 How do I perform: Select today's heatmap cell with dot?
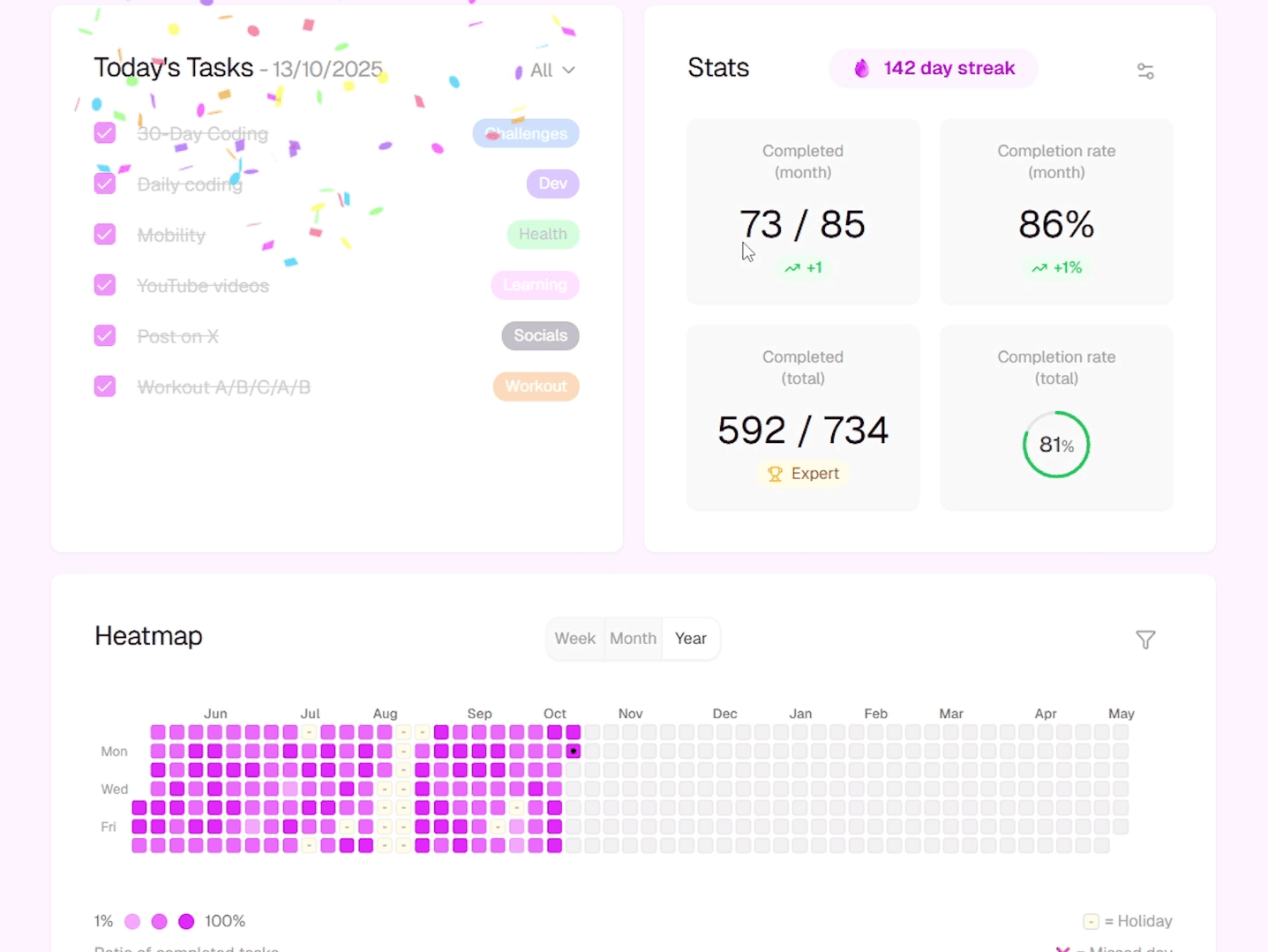[x=574, y=752]
